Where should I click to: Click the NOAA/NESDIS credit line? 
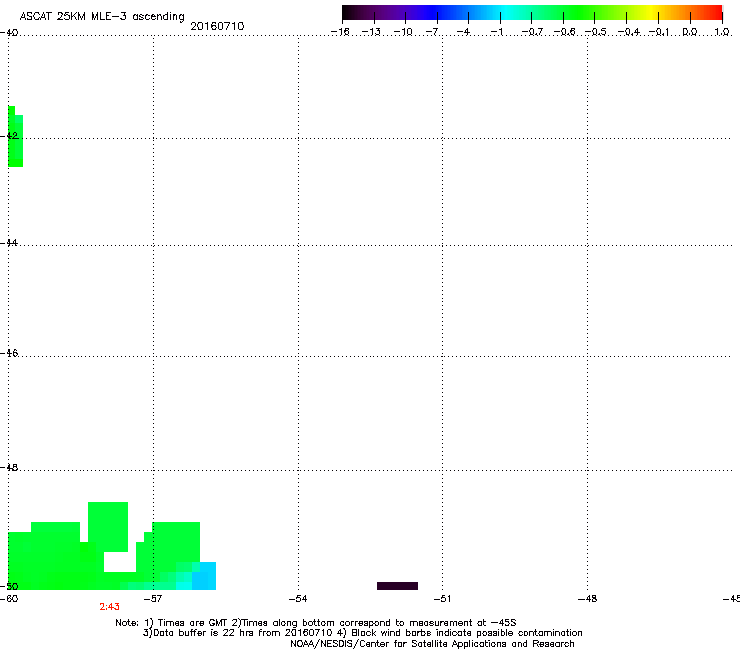pyautogui.click(x=432, y=644)
